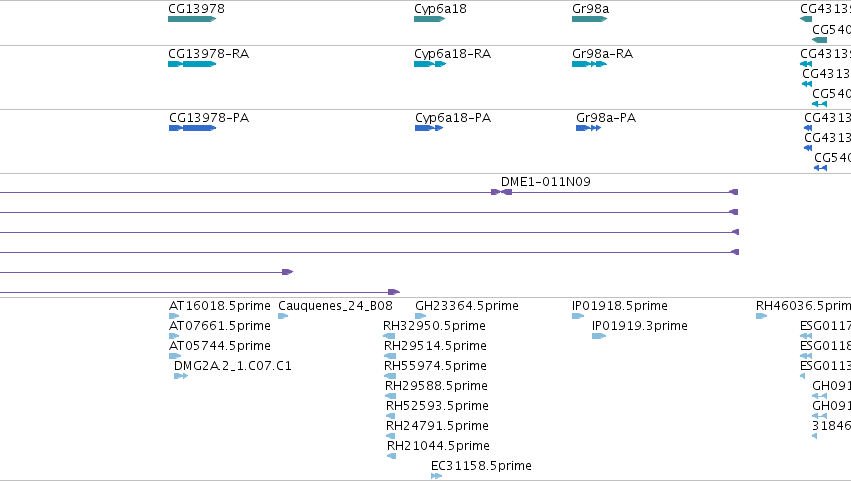The image size is (851, 481).
Task: Open the RH52593.5prime EST label
Action: 437,406
